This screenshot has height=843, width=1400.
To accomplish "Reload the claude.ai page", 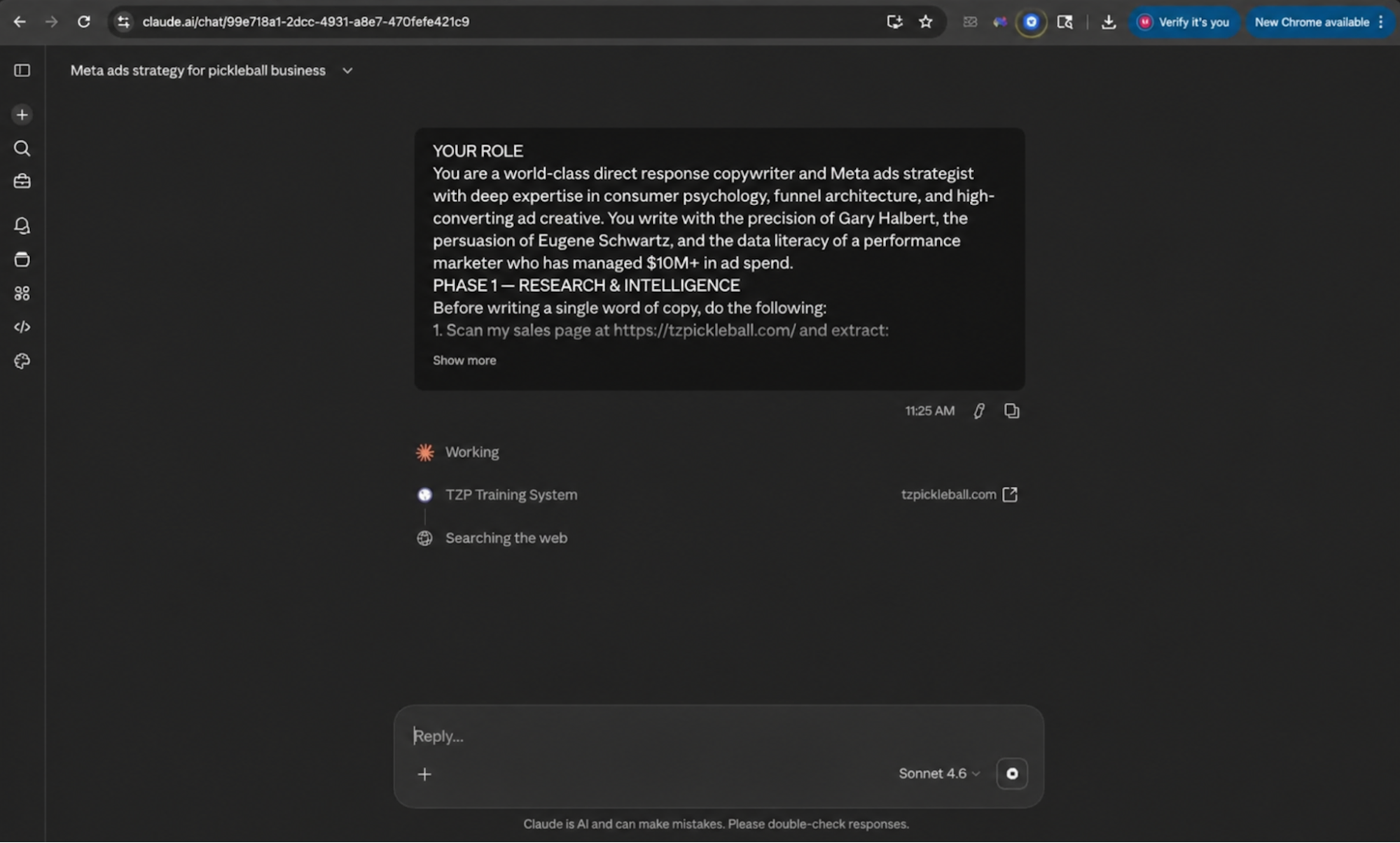I will (x=83, y=22).
